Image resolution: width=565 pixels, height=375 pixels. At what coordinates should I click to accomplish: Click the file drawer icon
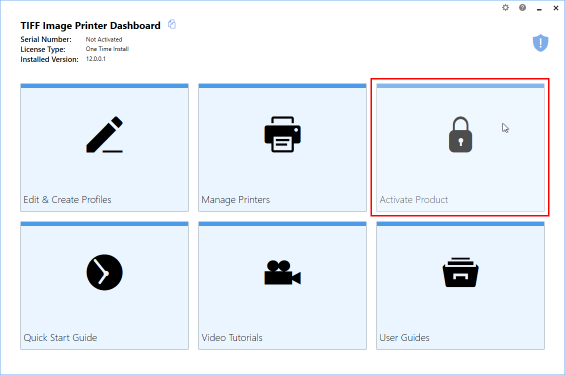pyautogui.click(x=460, y=272)
